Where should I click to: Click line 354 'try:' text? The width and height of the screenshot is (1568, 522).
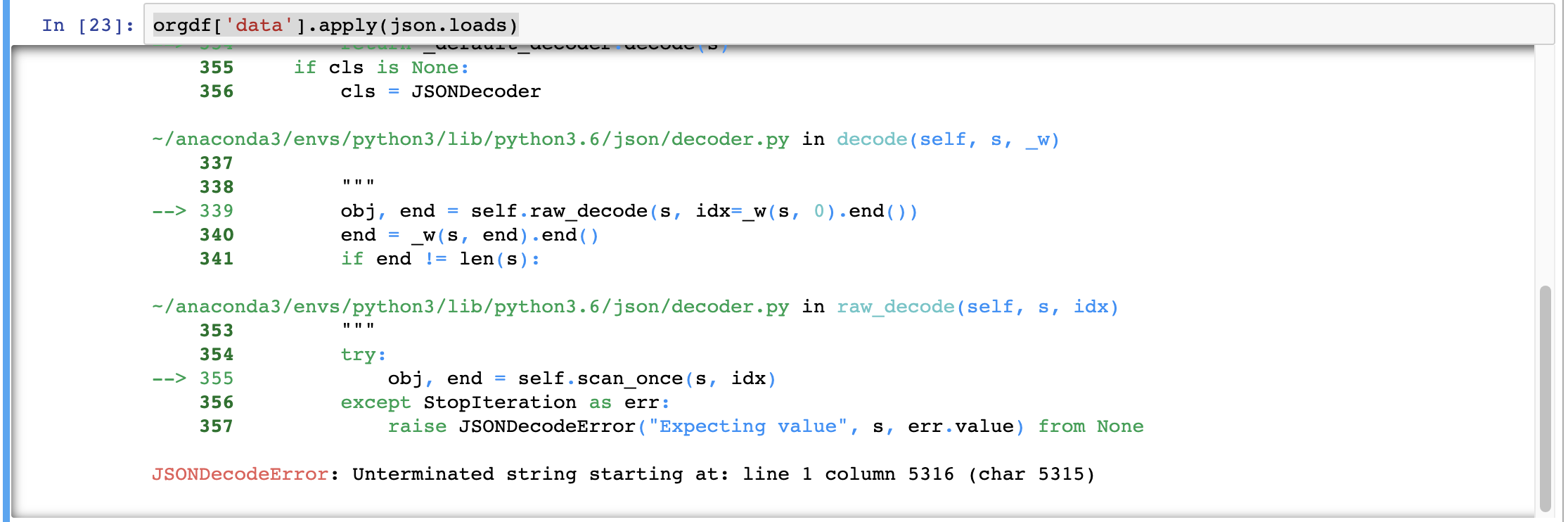coord(364,355)
